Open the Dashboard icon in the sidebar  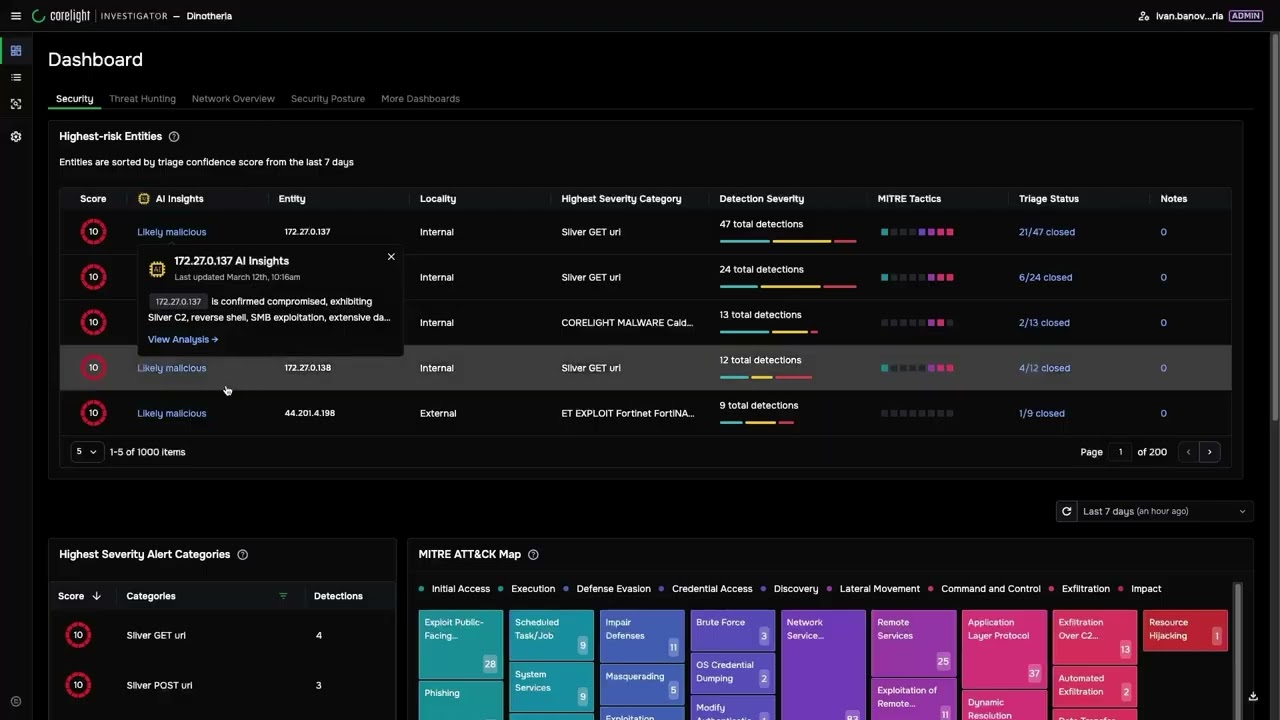click(x=15, y=50)
